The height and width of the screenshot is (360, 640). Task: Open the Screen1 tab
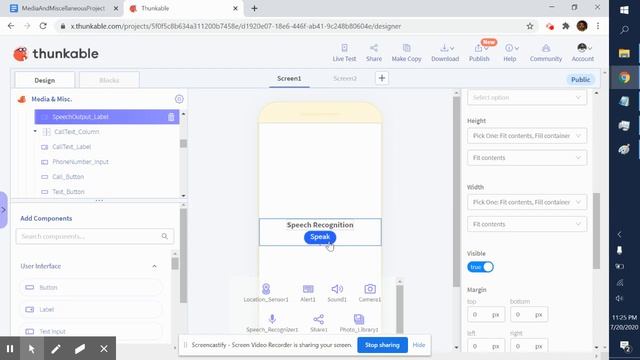(289, 78)
